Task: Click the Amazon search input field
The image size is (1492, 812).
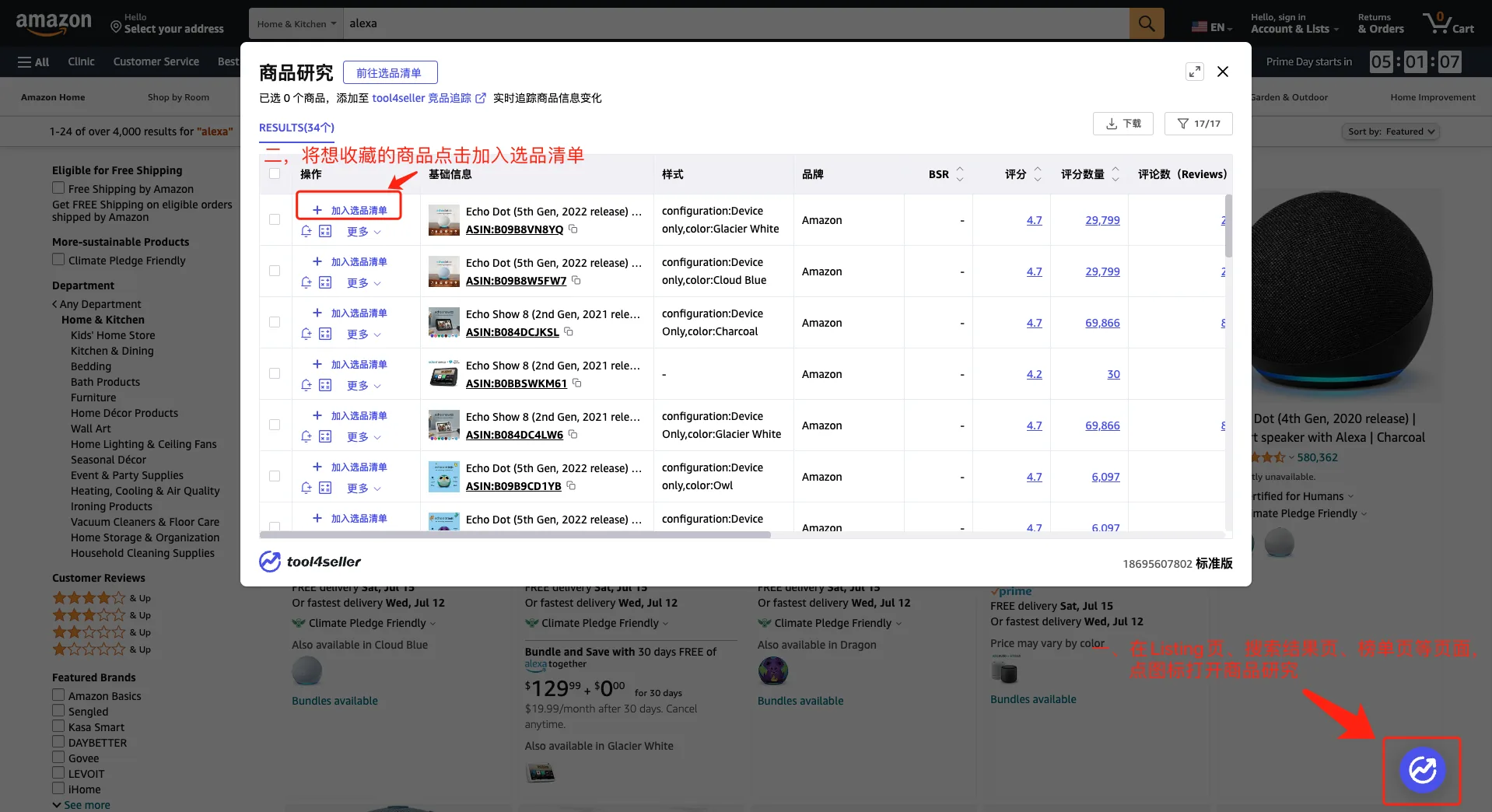Action: click(x=736, y=23)
